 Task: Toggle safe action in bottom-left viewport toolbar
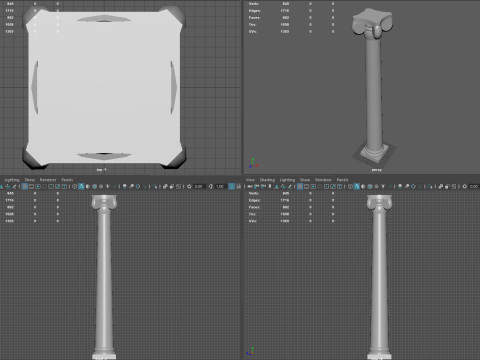[57, 187]
